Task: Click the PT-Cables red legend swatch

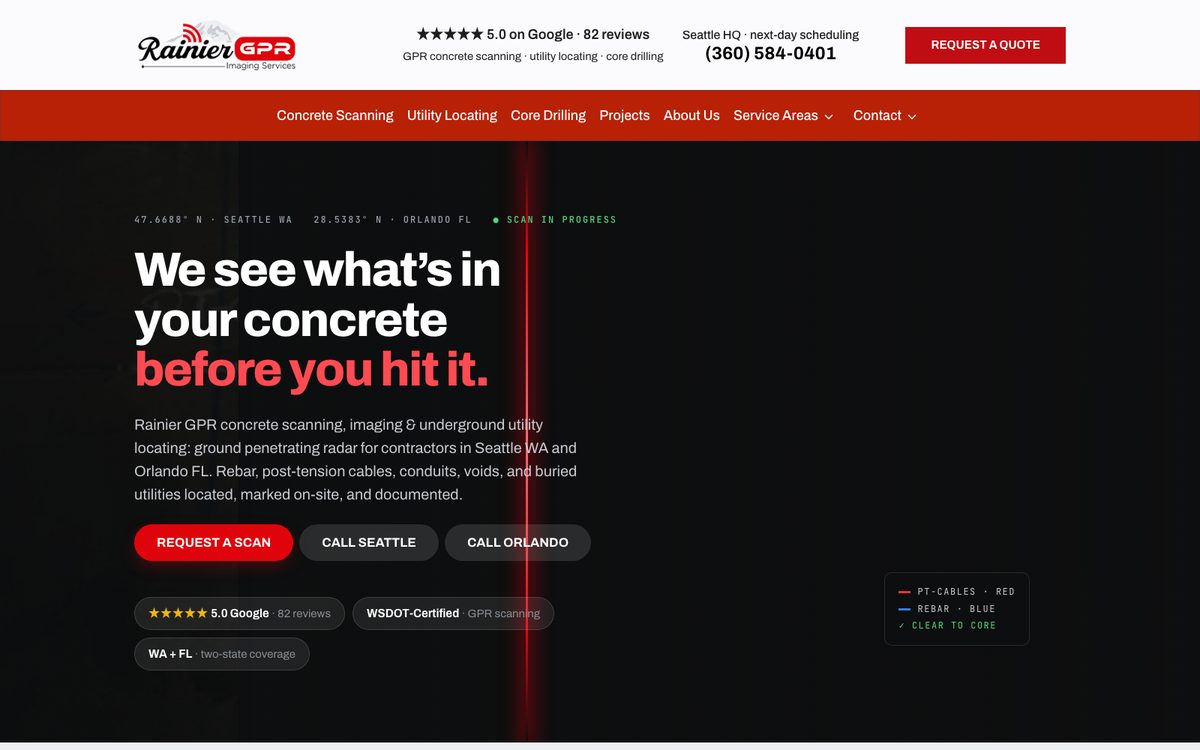Action: click(904, 592)
